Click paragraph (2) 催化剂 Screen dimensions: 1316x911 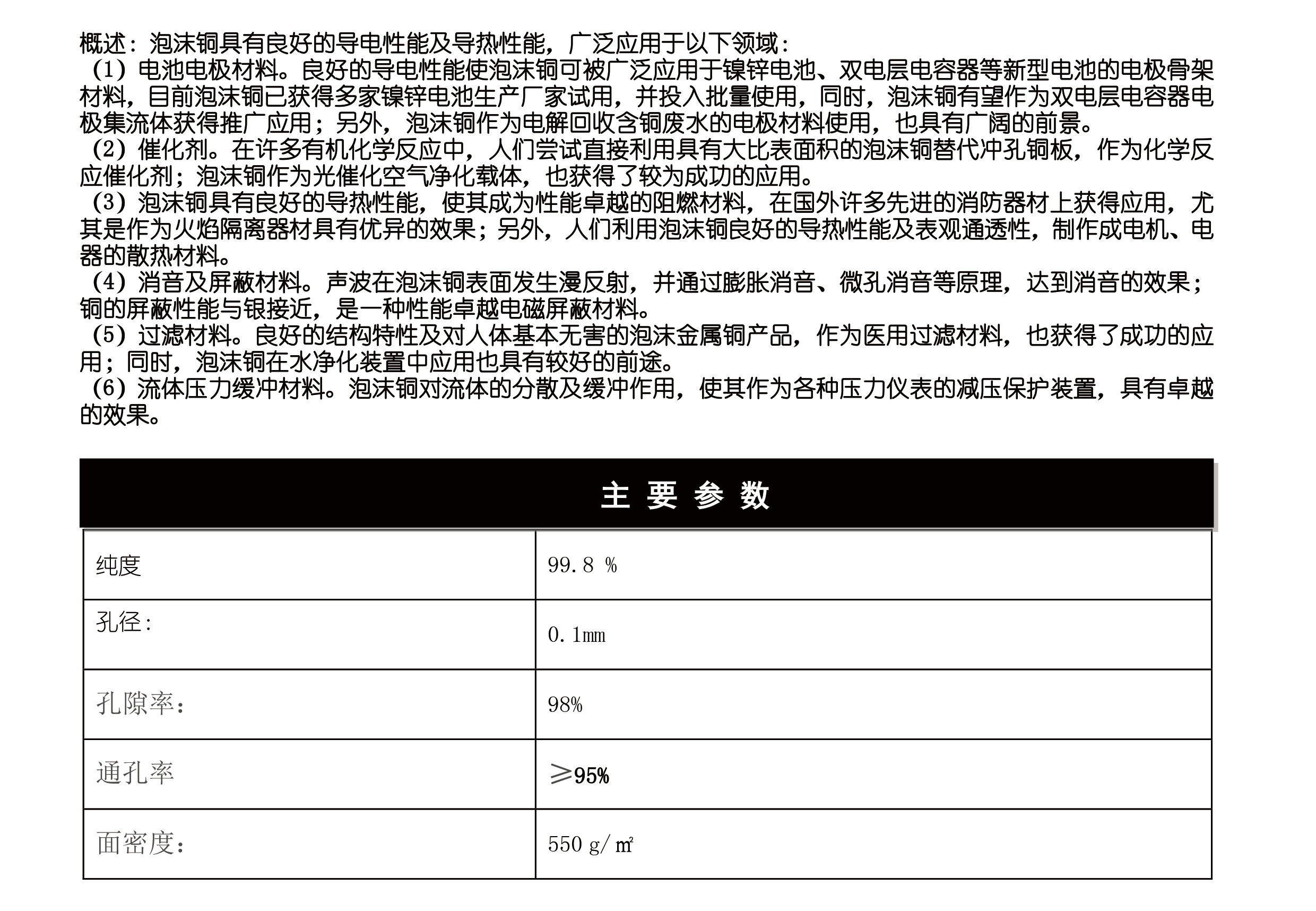[x=646, y=162]
